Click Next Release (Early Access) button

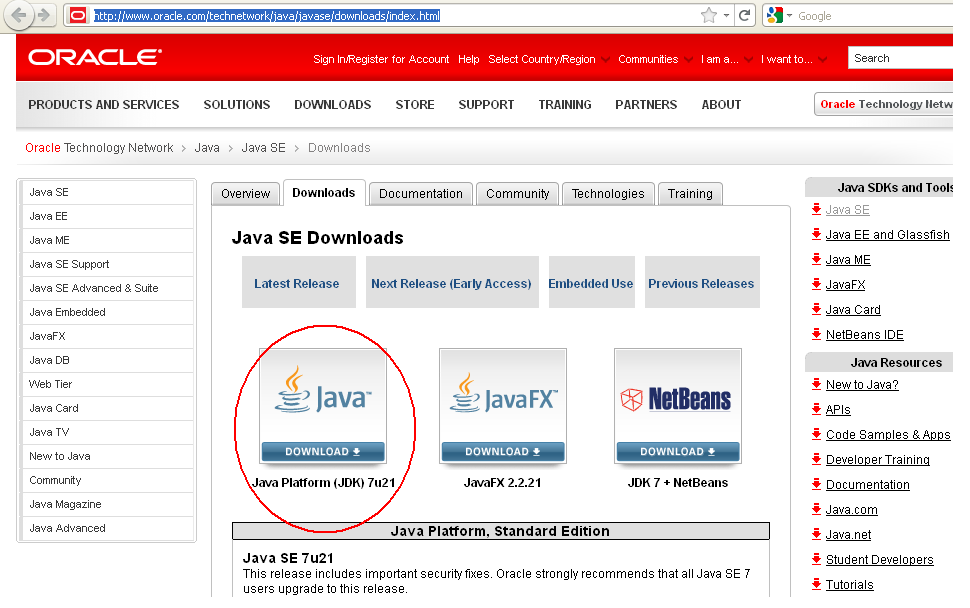(452, 282)
